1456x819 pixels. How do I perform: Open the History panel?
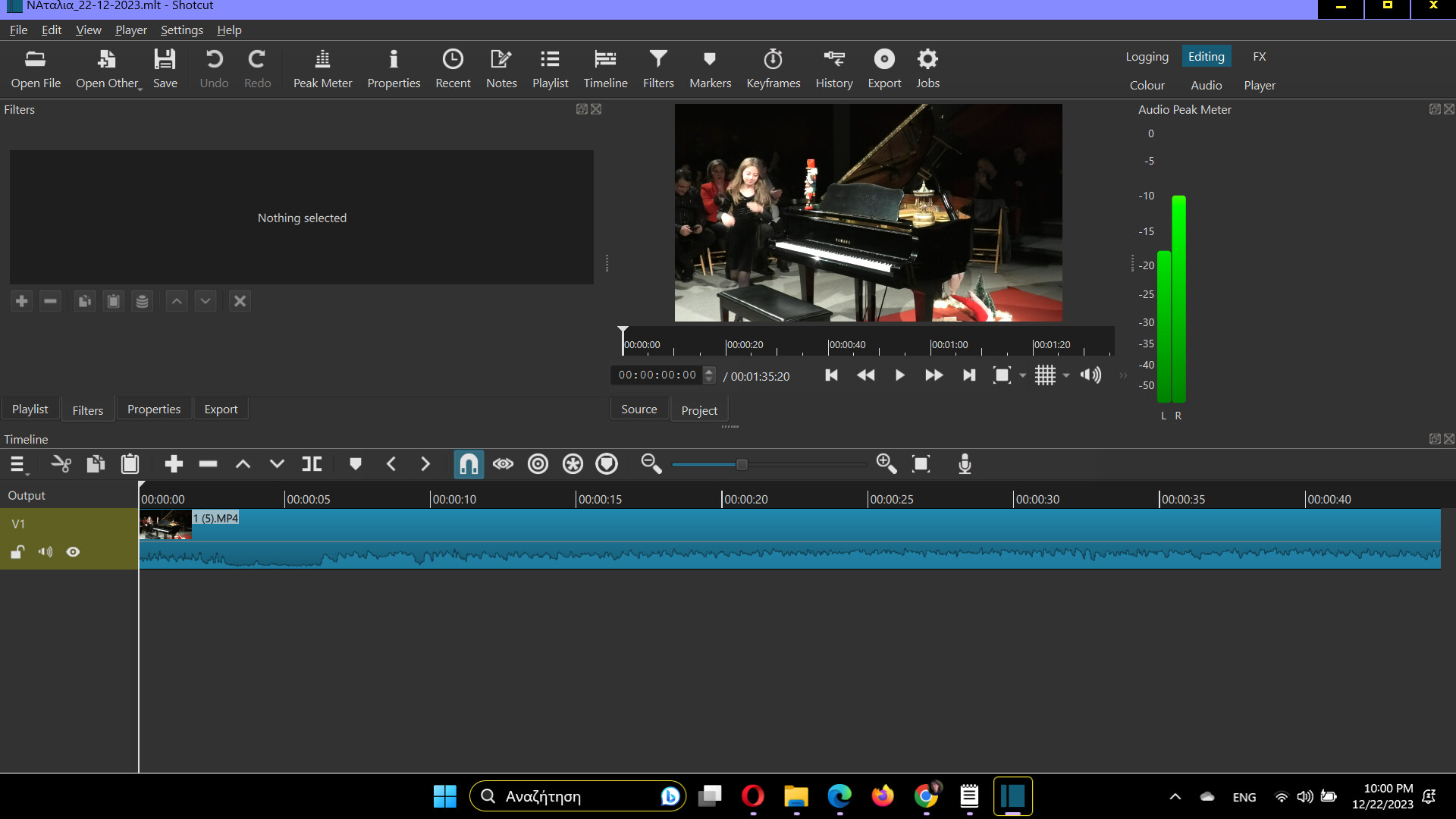click(833, 68)
